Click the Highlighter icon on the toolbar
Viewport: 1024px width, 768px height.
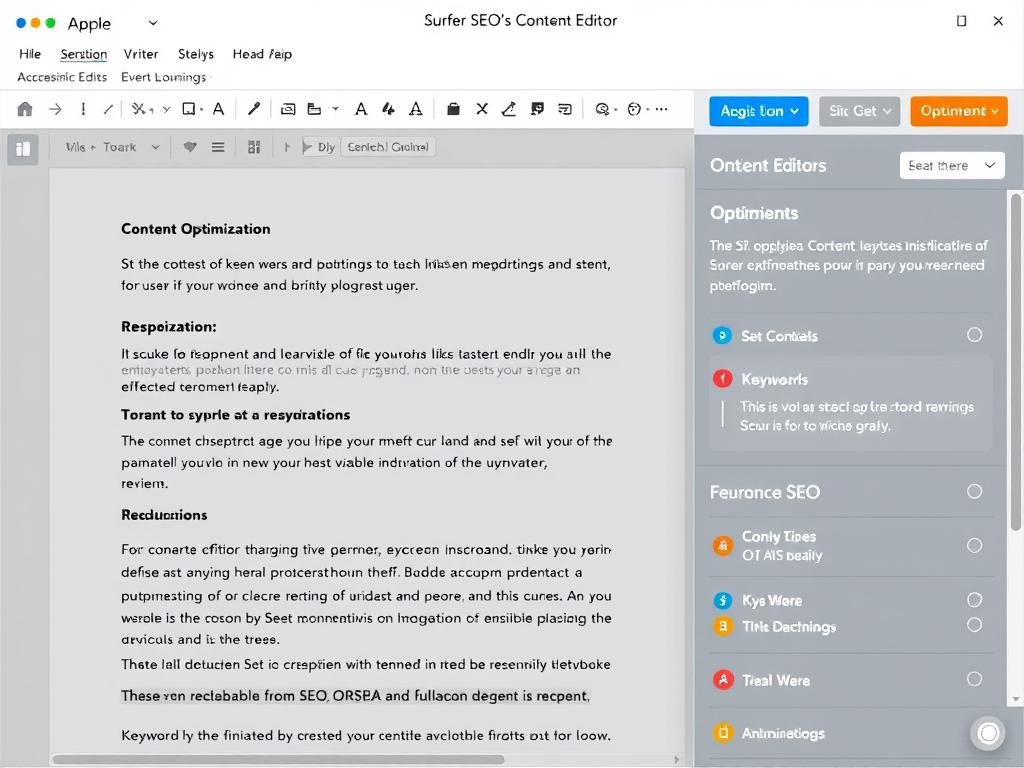pos(507,111)
